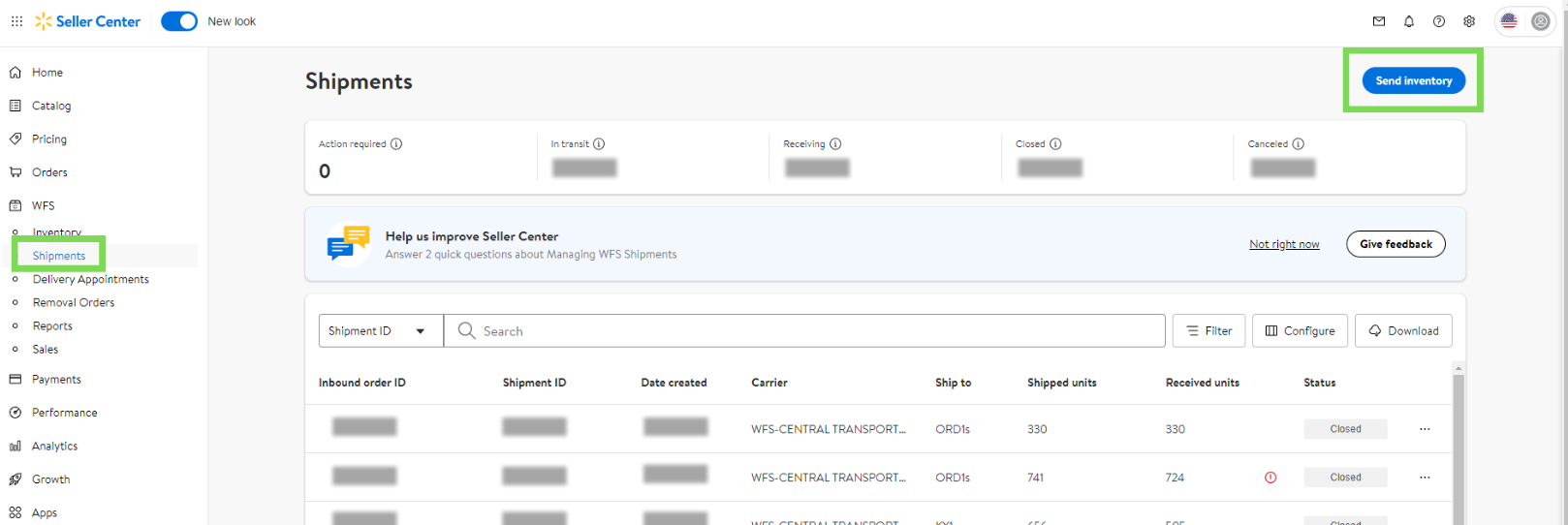Open the Filter options
The height and width of the screenshot is (525, 1568).
click(1208, 330)
